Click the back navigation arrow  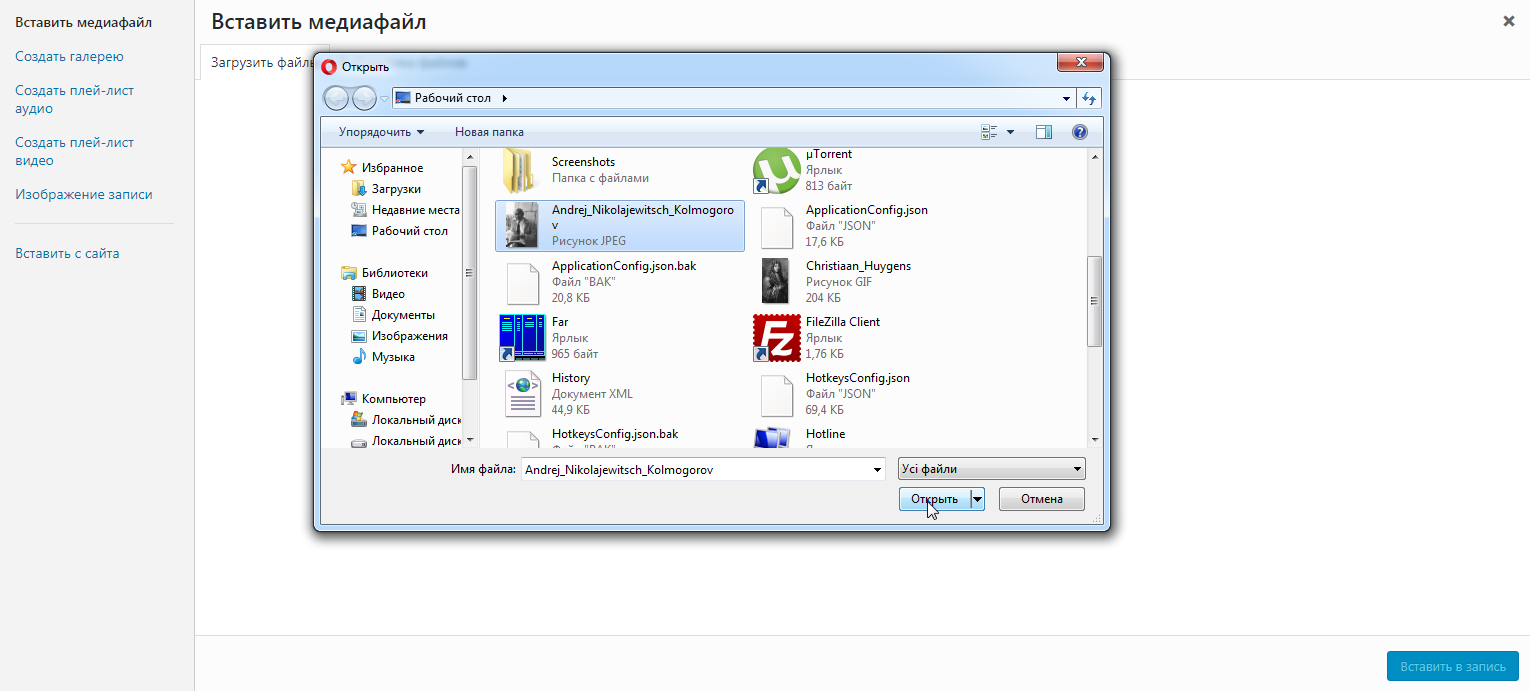tap(337, 98)
